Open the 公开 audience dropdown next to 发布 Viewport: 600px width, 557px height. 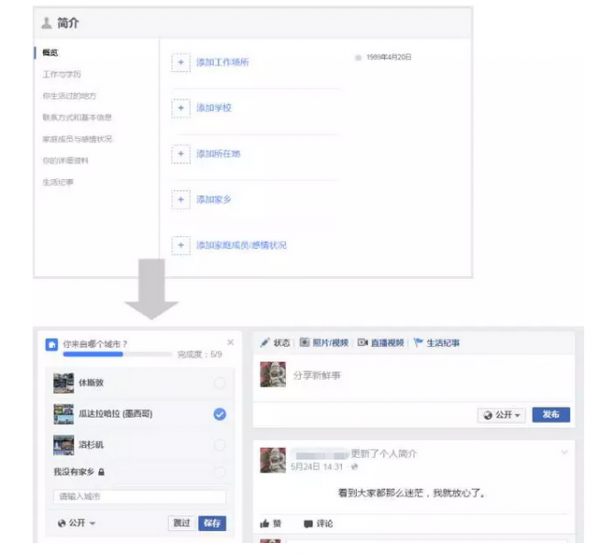[x=502, y=415]
